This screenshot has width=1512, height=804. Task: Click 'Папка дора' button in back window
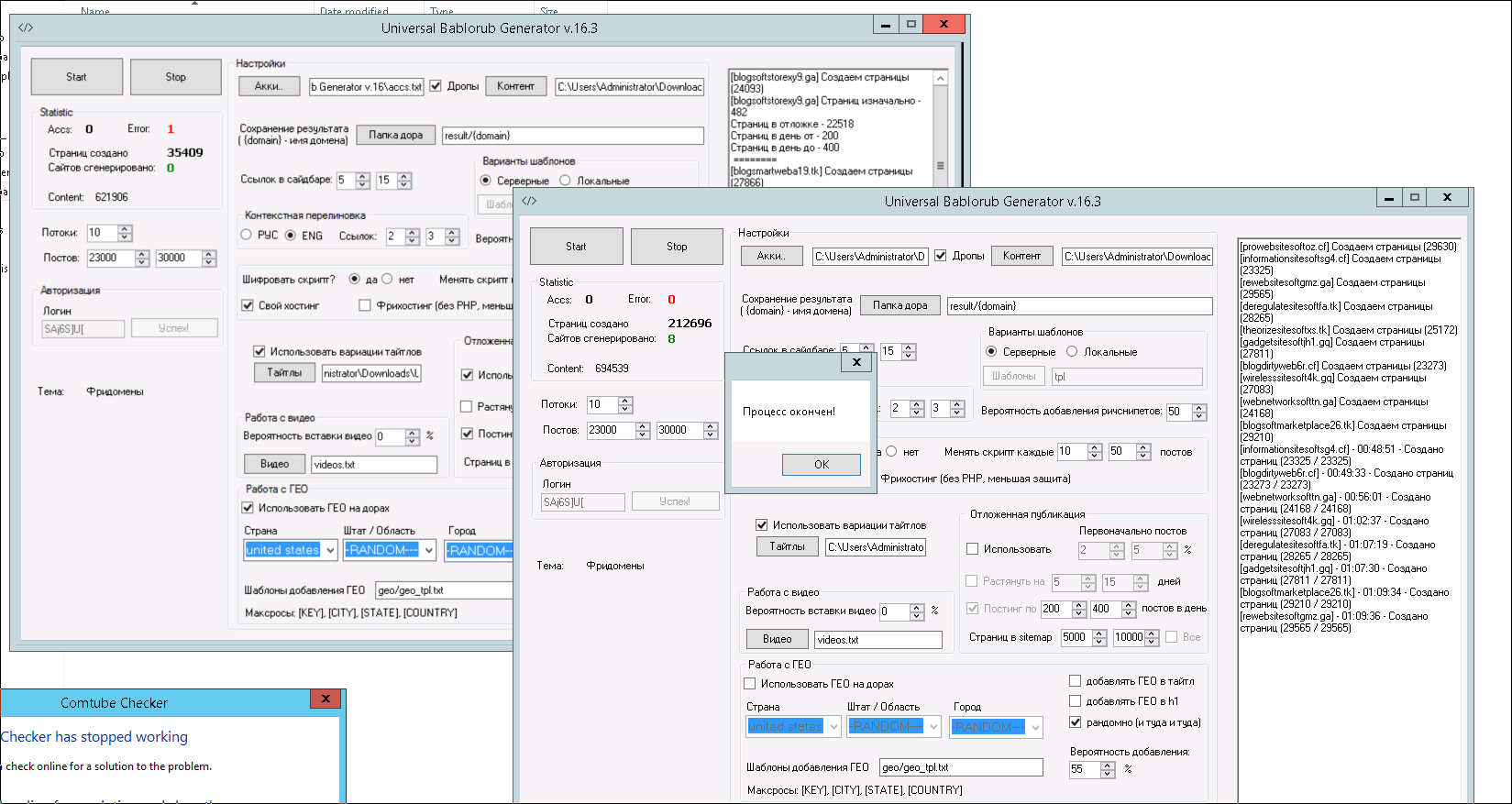pos(396,135)
